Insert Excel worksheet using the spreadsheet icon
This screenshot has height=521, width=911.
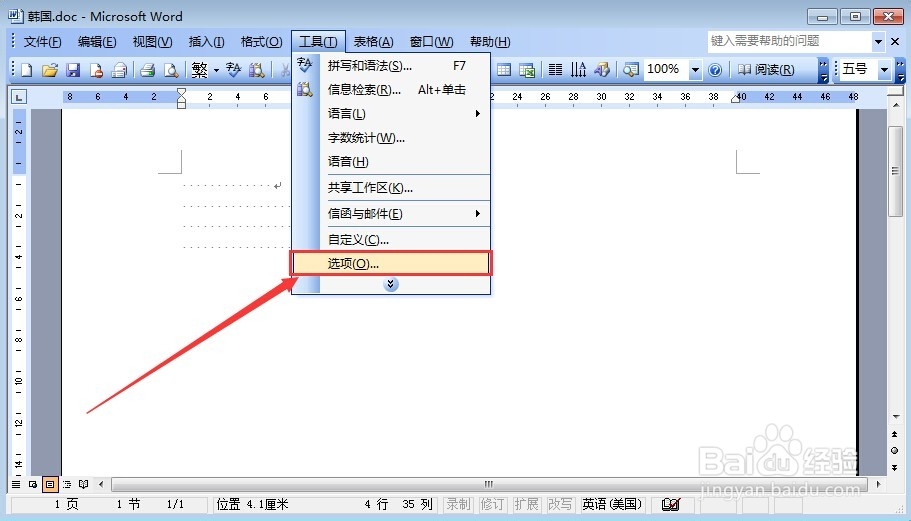(x=527, y=70)
